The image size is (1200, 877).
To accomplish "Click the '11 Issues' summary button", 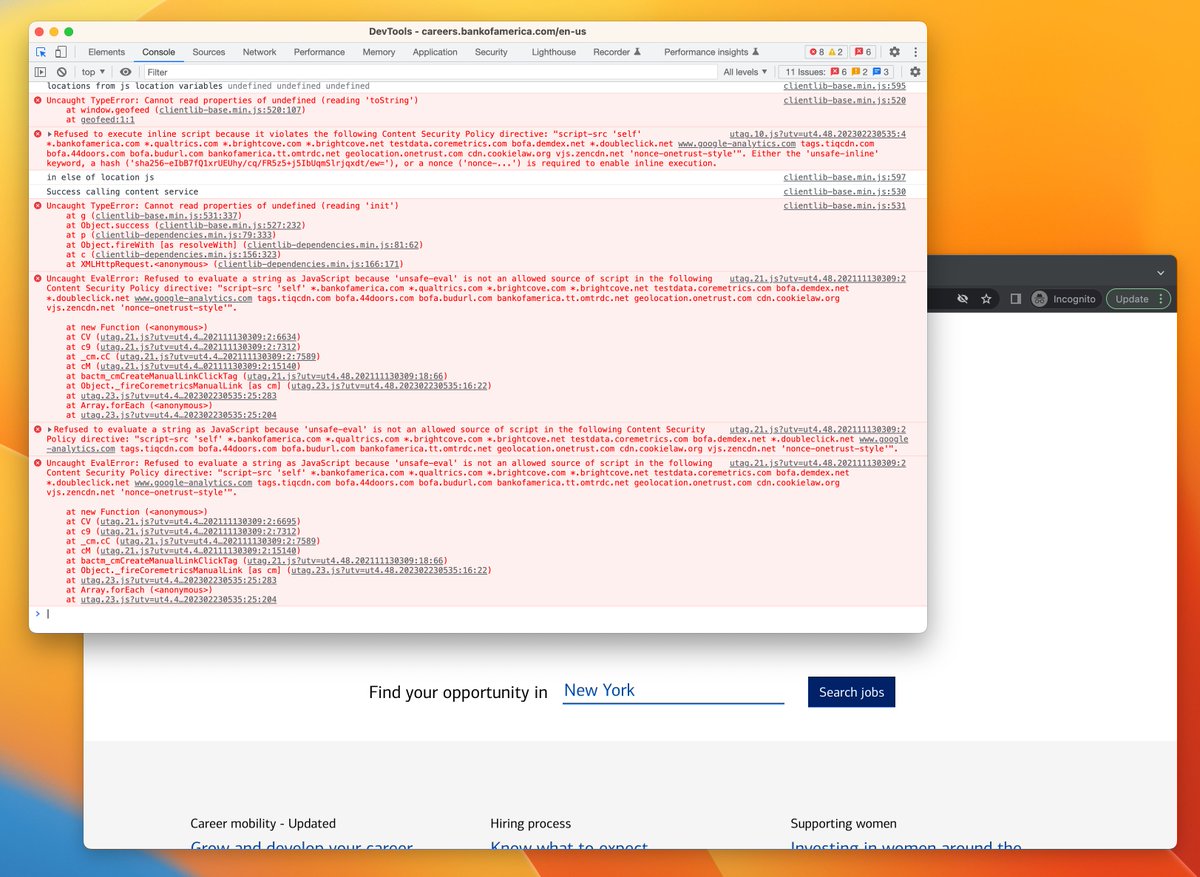I will [x=838, y=72].
